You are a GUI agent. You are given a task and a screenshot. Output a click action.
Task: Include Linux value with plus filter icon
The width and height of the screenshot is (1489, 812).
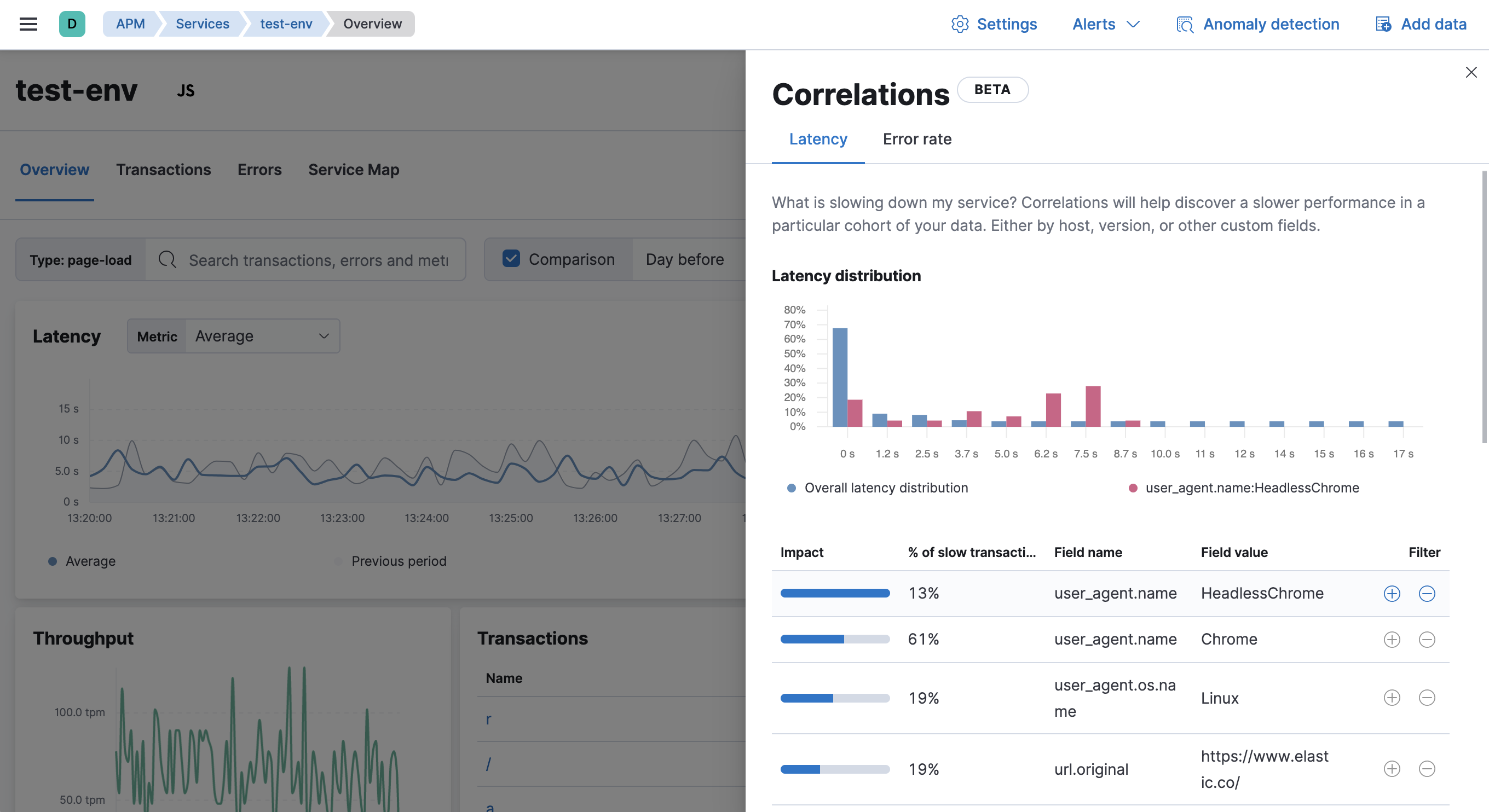1392,698
